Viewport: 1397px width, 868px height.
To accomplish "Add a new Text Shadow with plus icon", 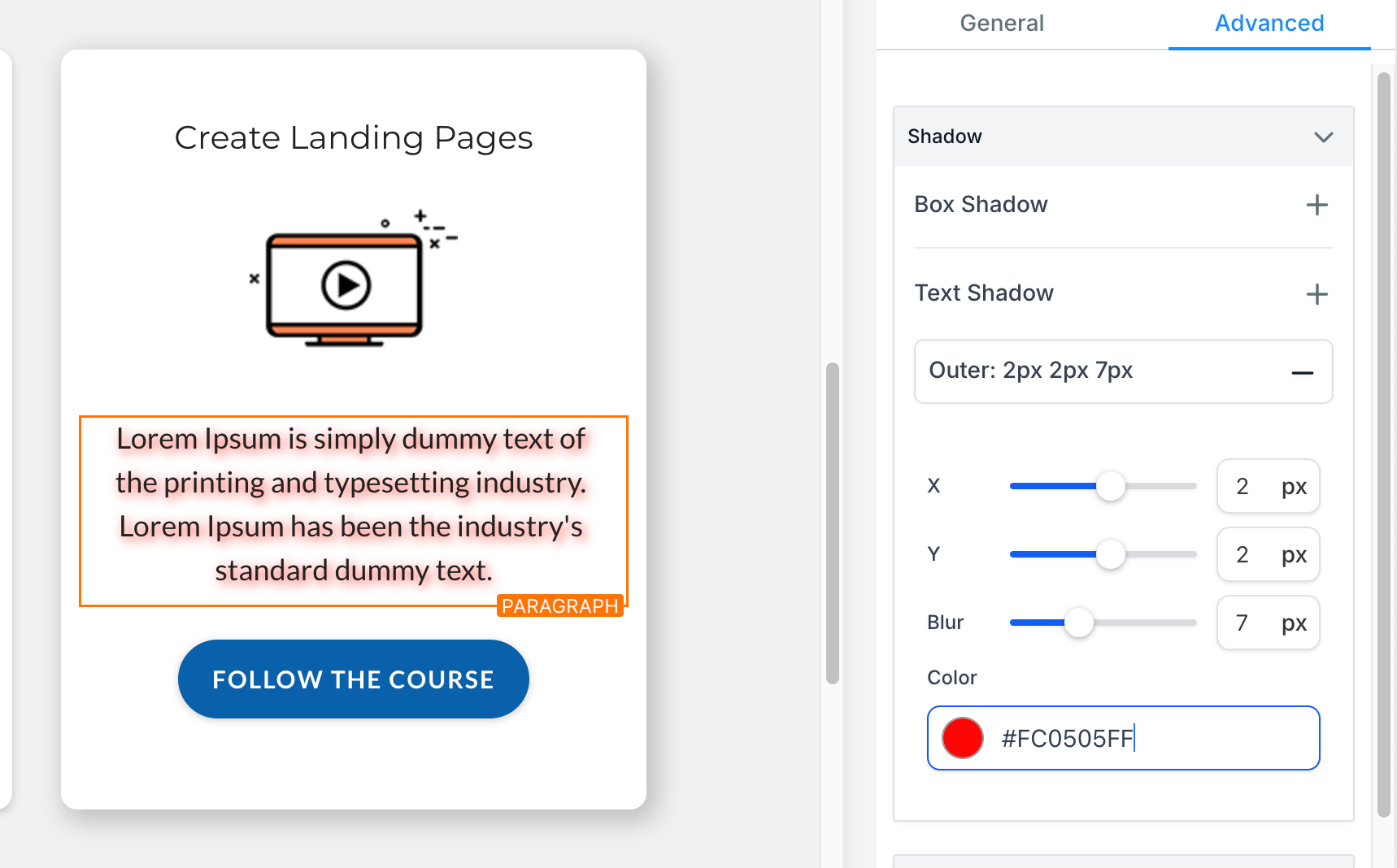I will click(x=1316, y=293).
